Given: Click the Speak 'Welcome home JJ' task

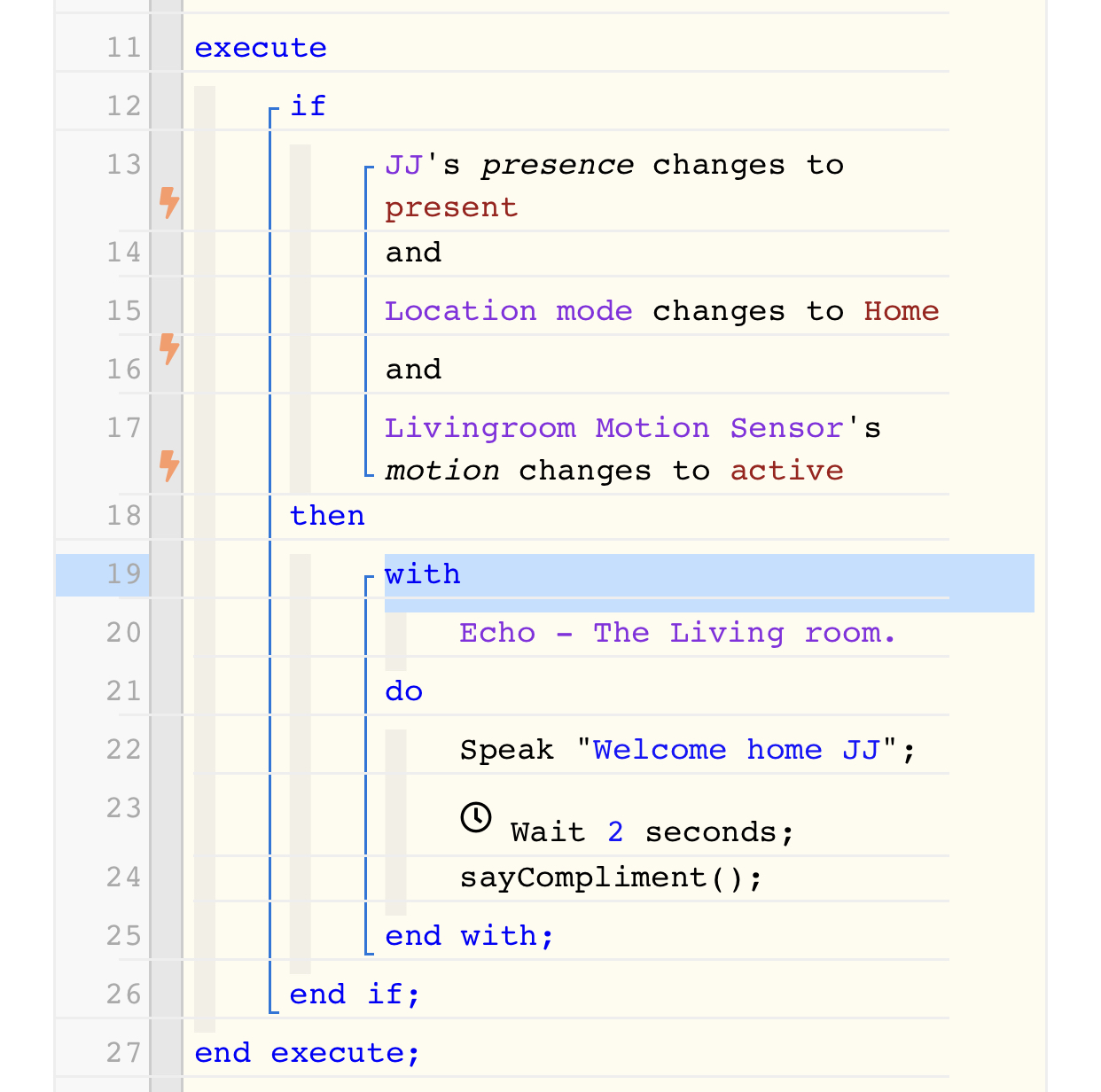Looking at the screenshot, I should (x=688, y=750).
